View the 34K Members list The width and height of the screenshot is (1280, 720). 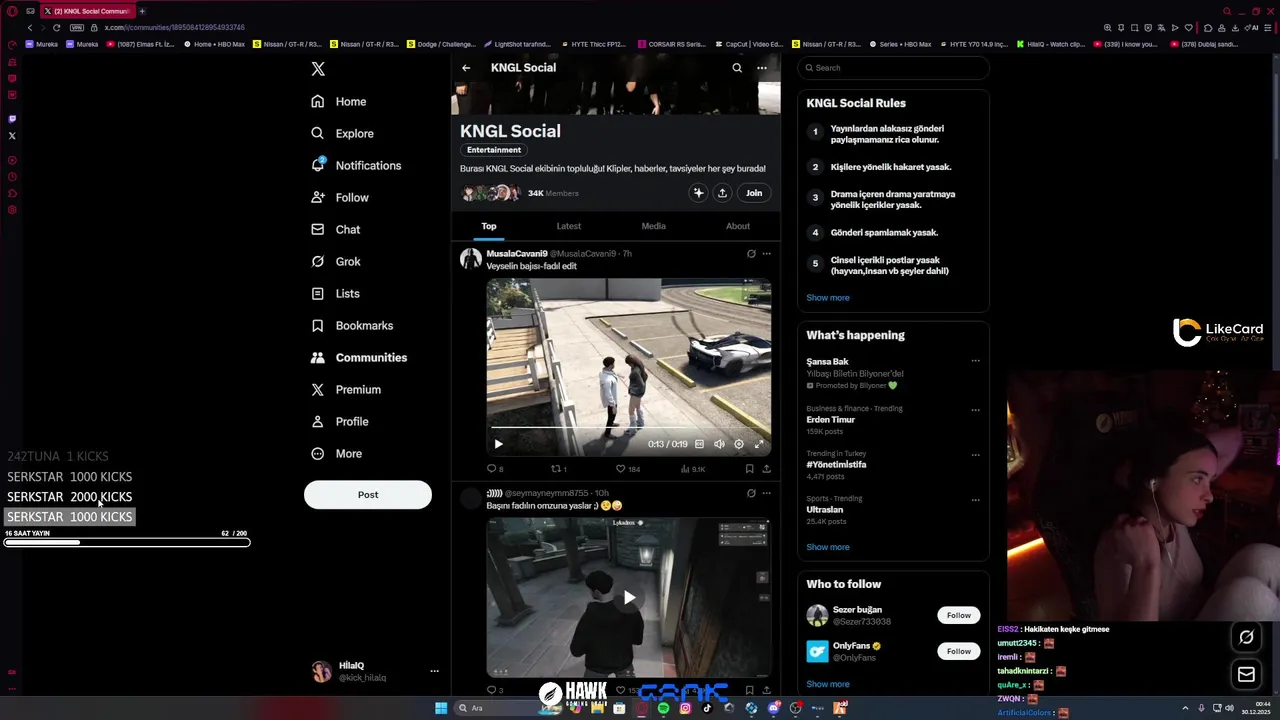[x=553, y=193]
